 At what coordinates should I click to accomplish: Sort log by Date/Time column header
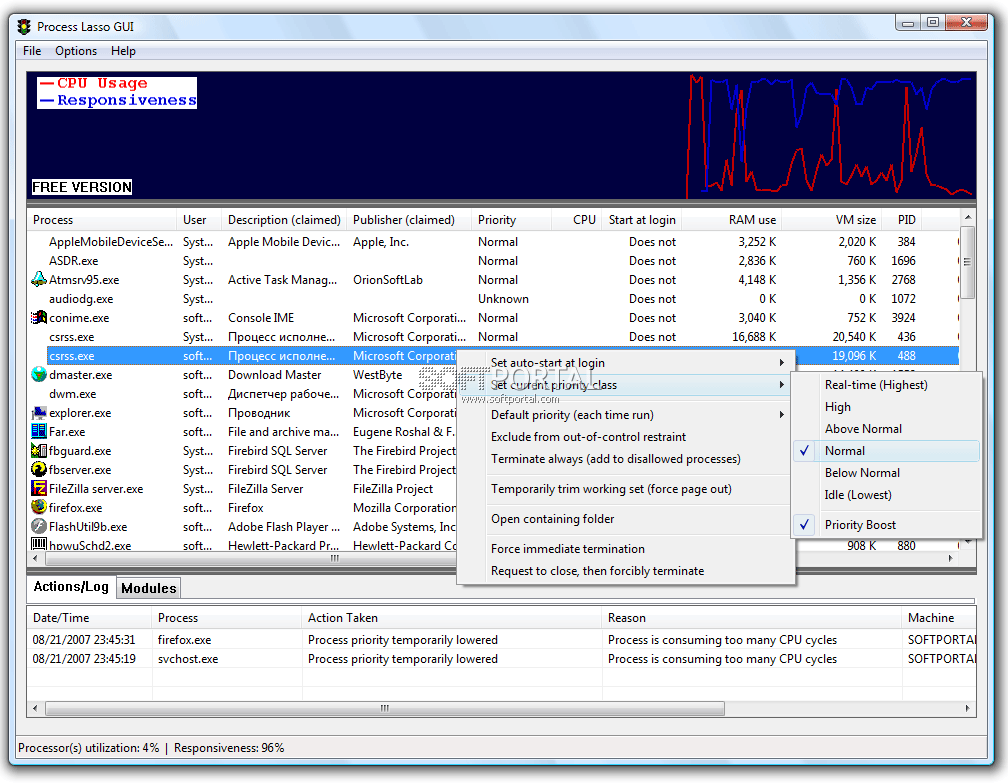[x=89, y=618]
